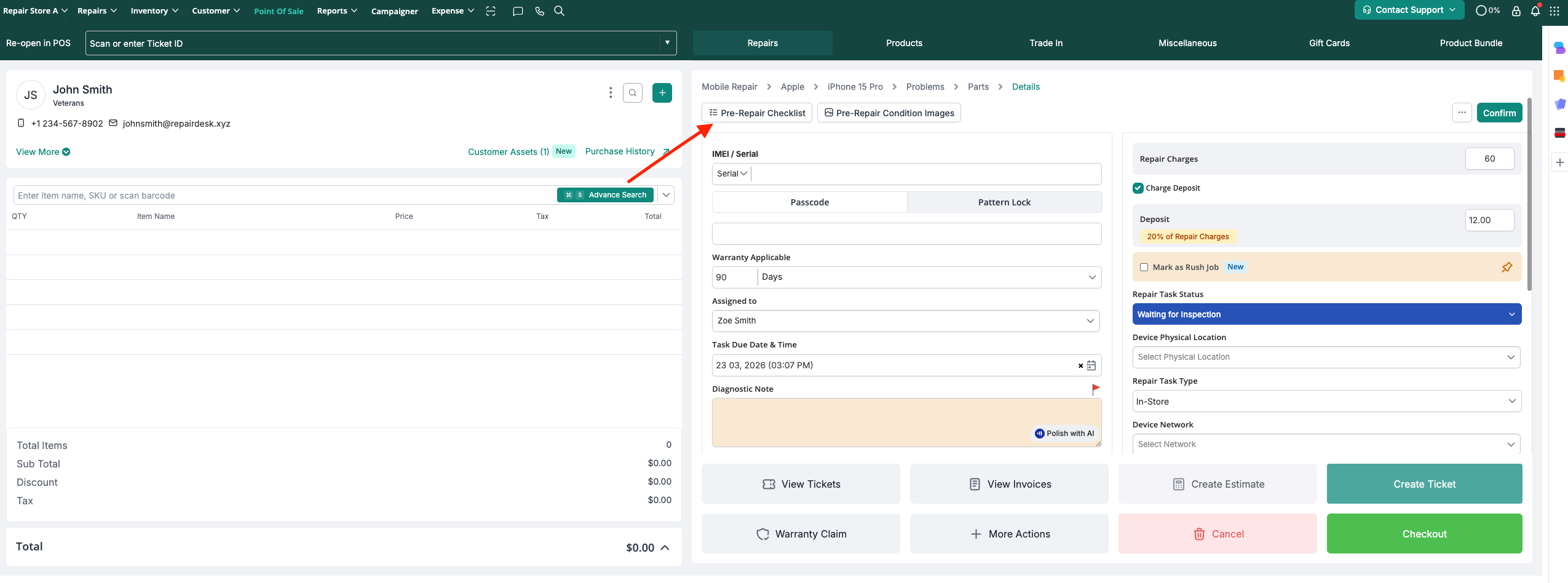Pin the Mark as Rush Job option
Viewport: 1568px width, 583px height.
coord(1507,267)
